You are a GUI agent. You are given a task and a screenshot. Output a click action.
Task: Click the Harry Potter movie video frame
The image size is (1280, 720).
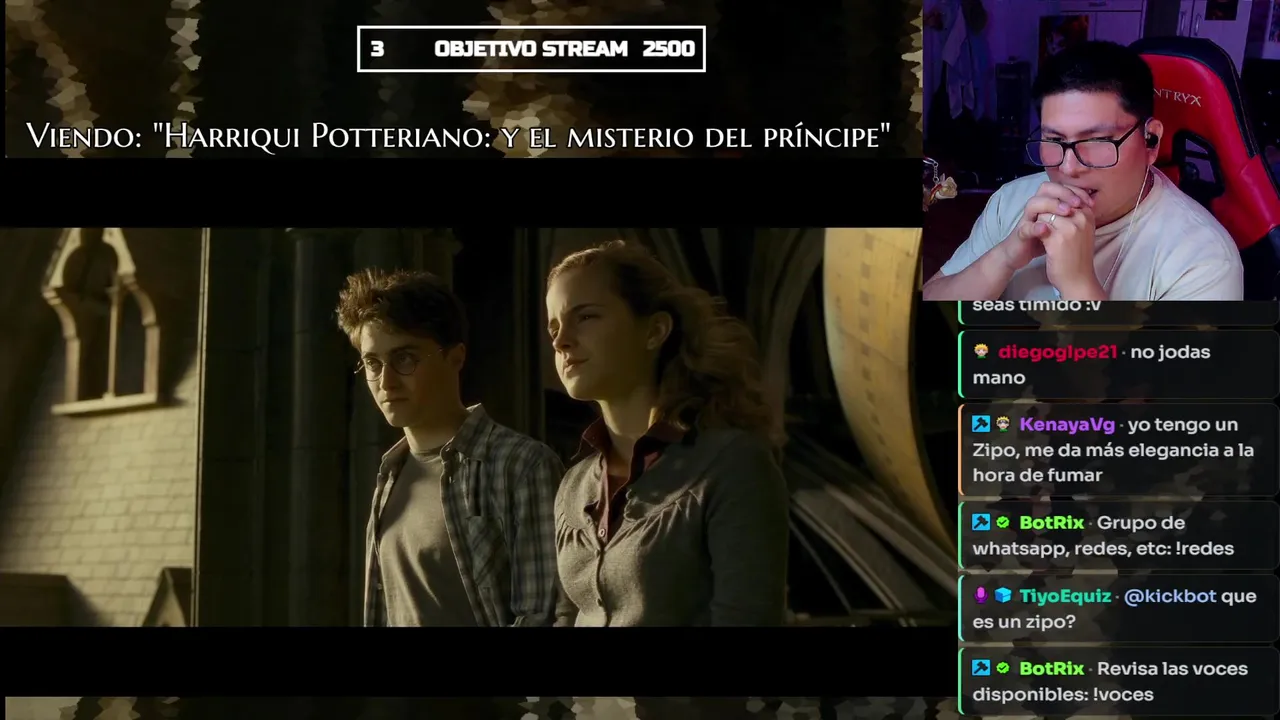tap(461, 427)
